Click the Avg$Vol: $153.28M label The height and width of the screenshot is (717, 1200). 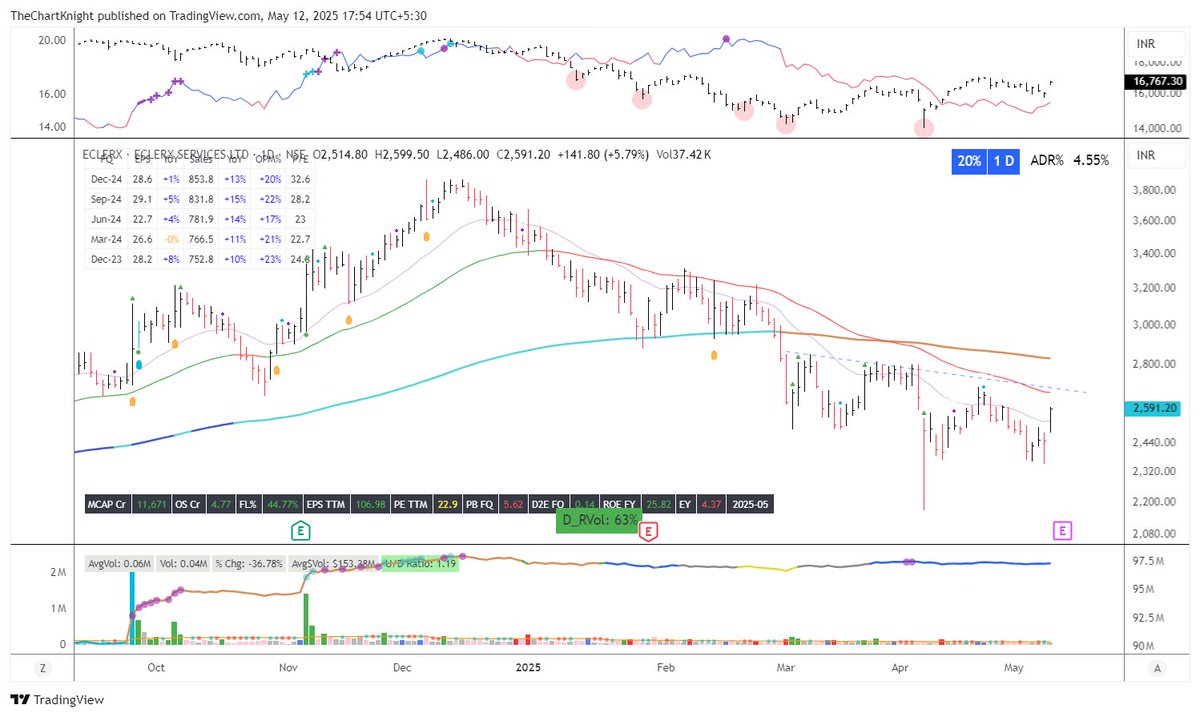(333, 564)
